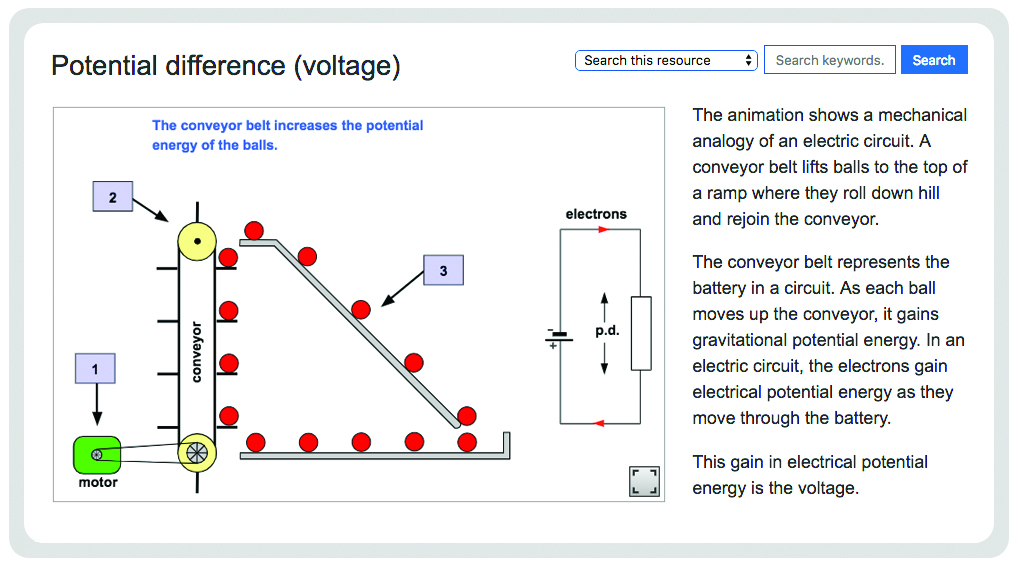Image resolution: width=1020 pixels, height=568 pixels.
Task: Select label box number 2
Action: (x=113, y=196)
